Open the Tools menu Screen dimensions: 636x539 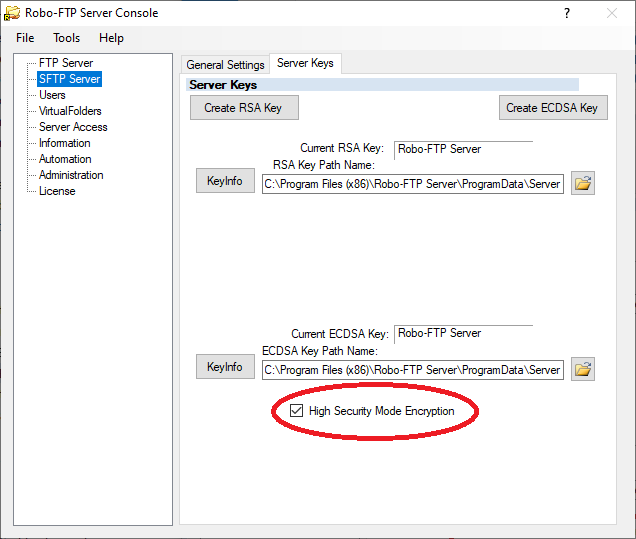pos(67,38)
